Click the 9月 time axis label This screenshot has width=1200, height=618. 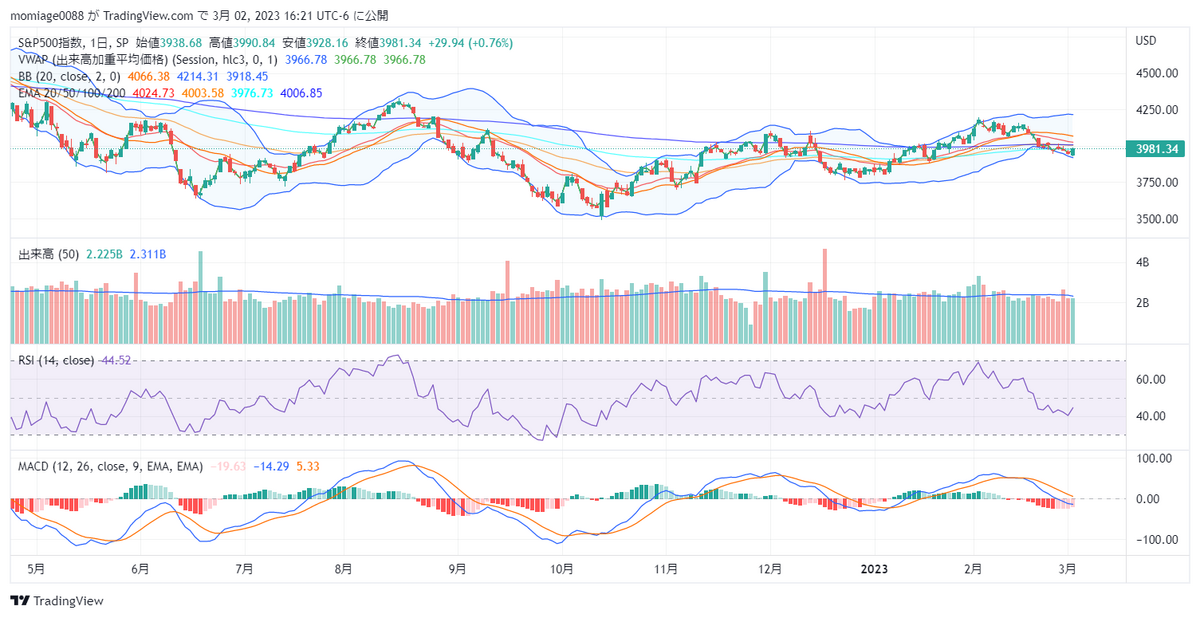[x=457, y=568]
